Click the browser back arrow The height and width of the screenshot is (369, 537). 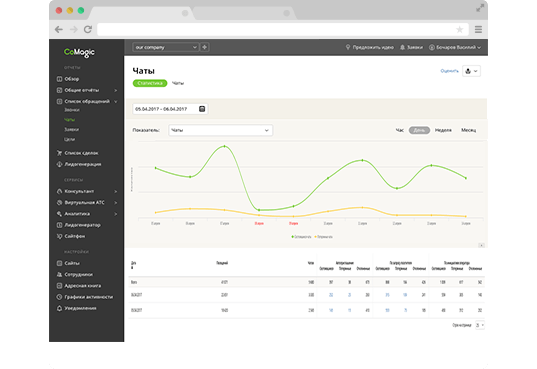click(x=59, y=29)
